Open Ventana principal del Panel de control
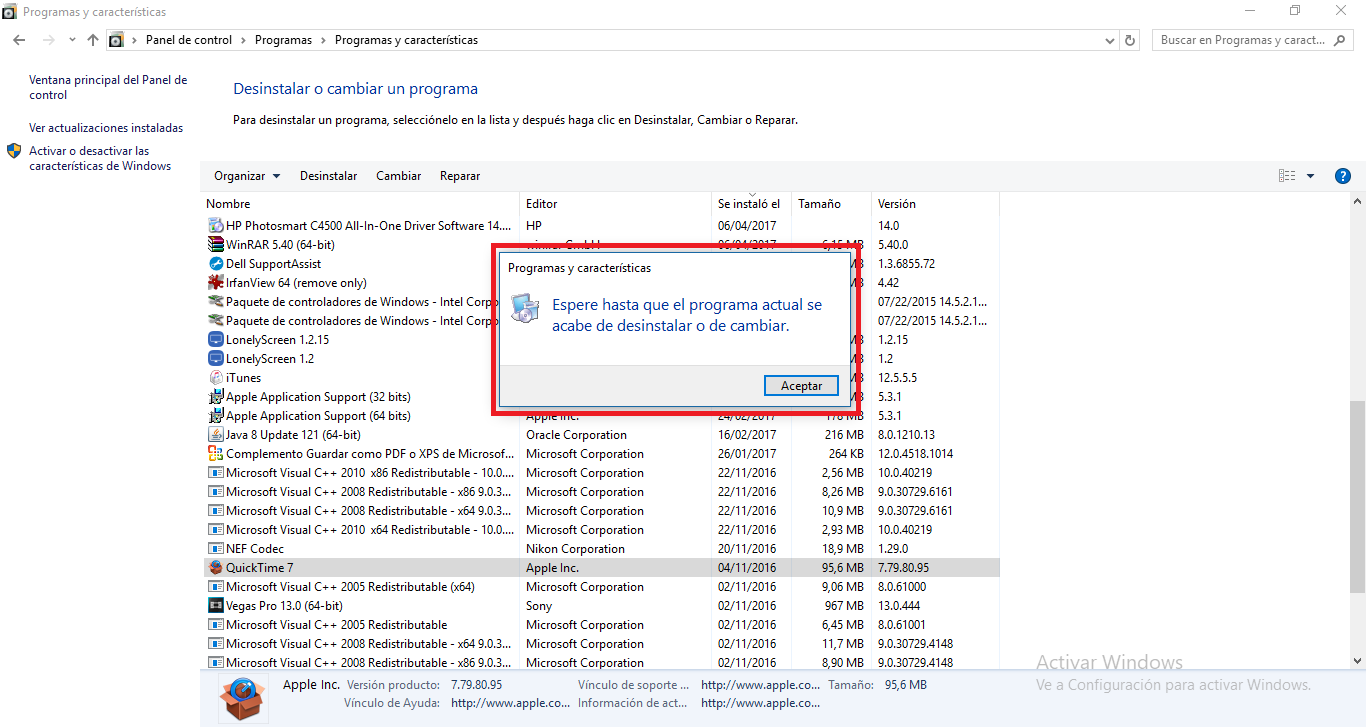This screenshot has width=1366, height=727. click(x=108, y=87)
